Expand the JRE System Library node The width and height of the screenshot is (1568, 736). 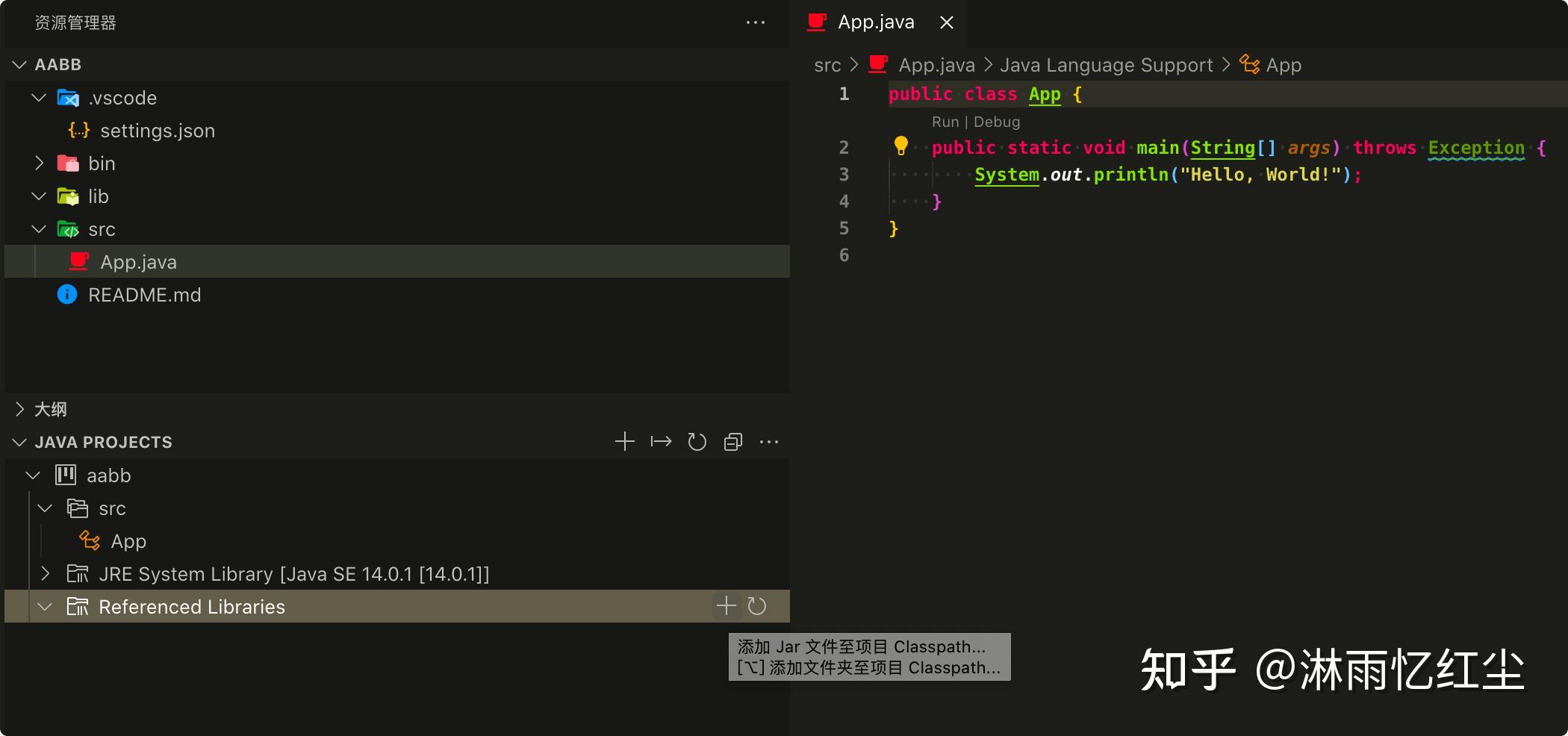pyautogui.click(x=46, y=573)
